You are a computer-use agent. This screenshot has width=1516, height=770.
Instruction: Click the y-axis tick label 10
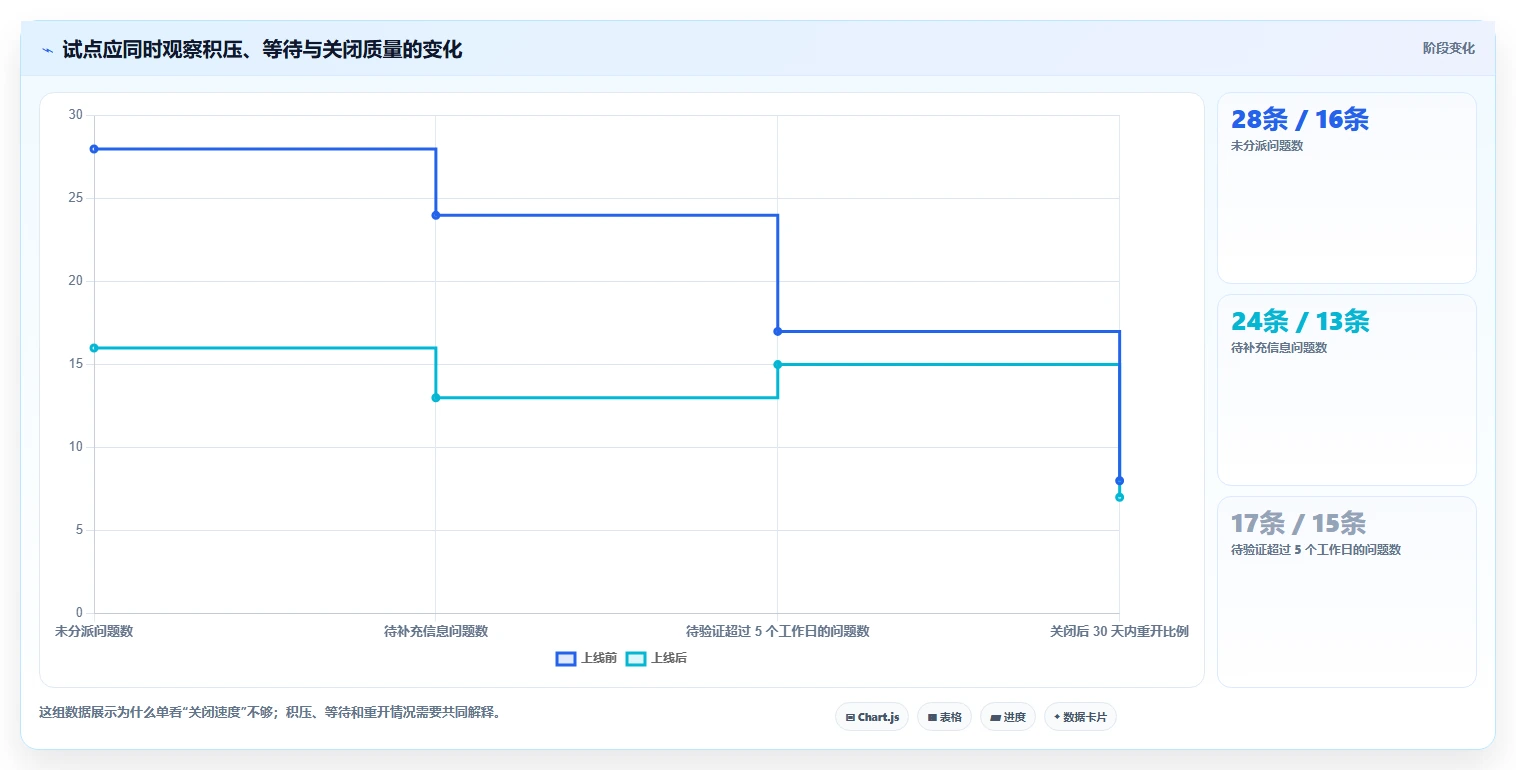tap(76, 447)
